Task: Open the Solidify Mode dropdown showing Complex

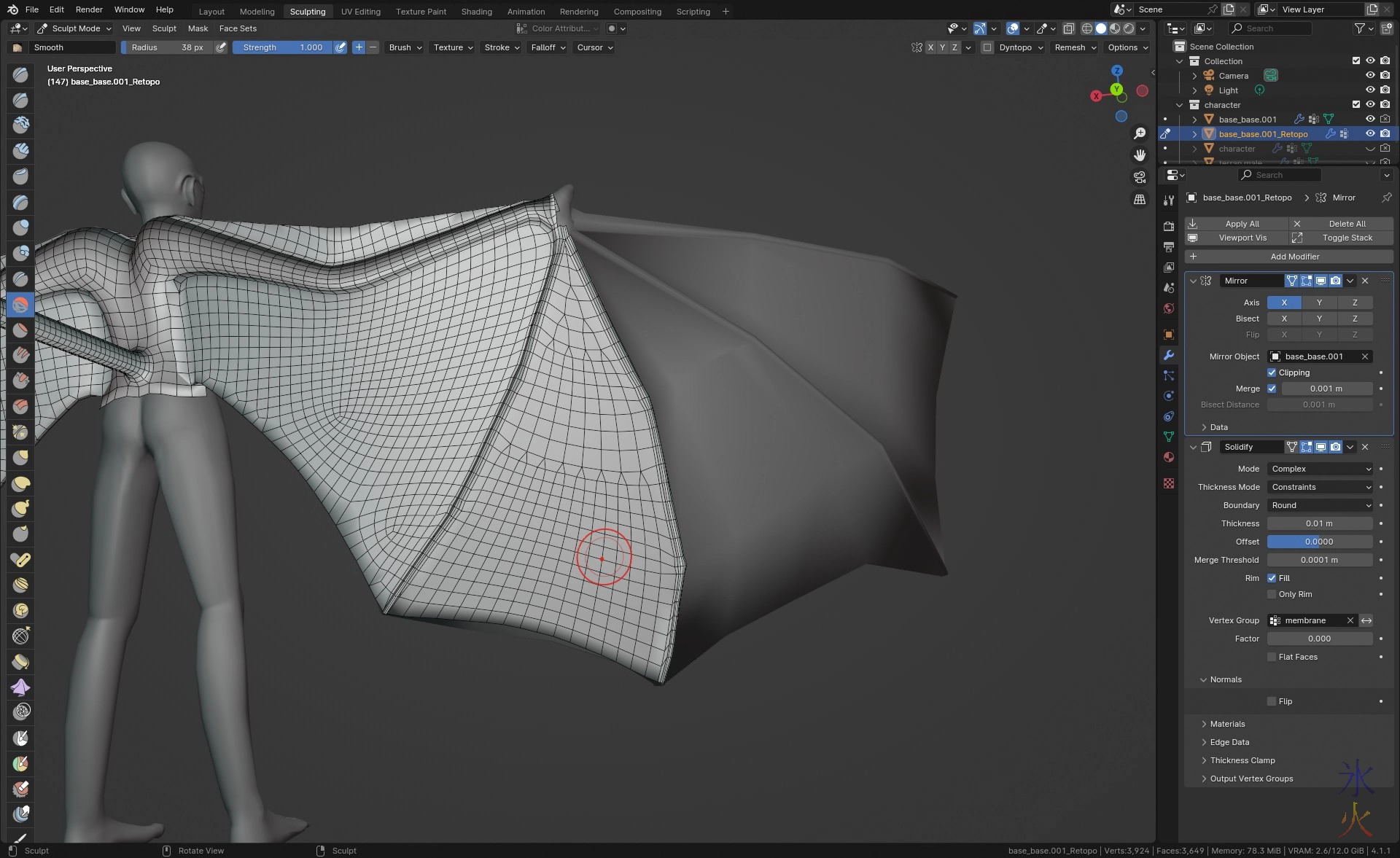Action: [1321, 469]
